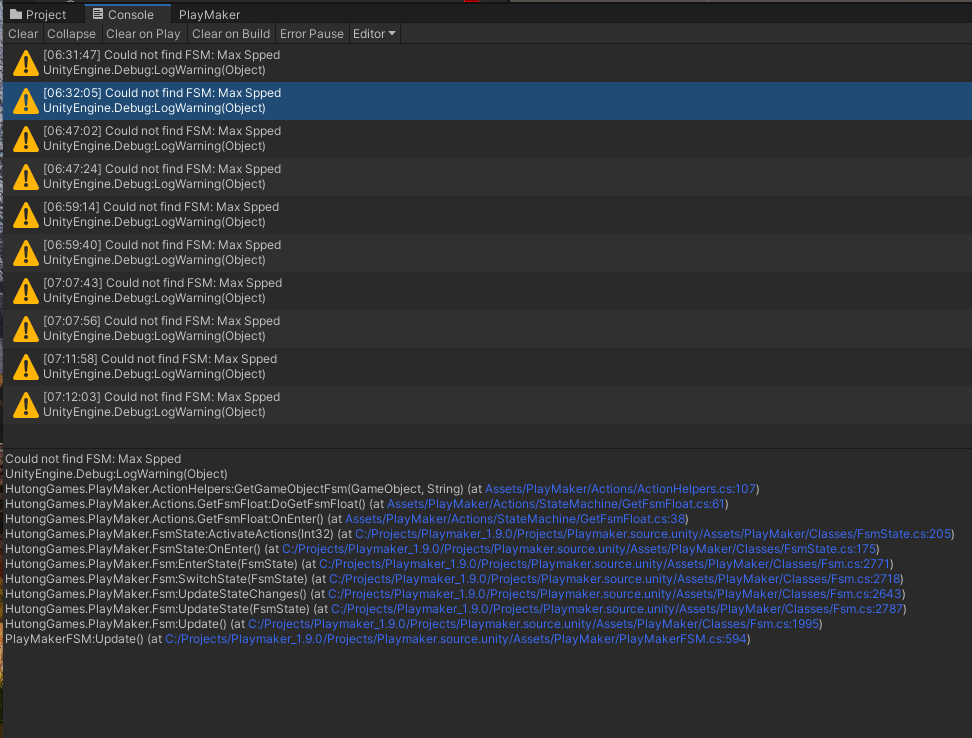
Task: Select log message at 06:47:24
Action: click(487, 177)
